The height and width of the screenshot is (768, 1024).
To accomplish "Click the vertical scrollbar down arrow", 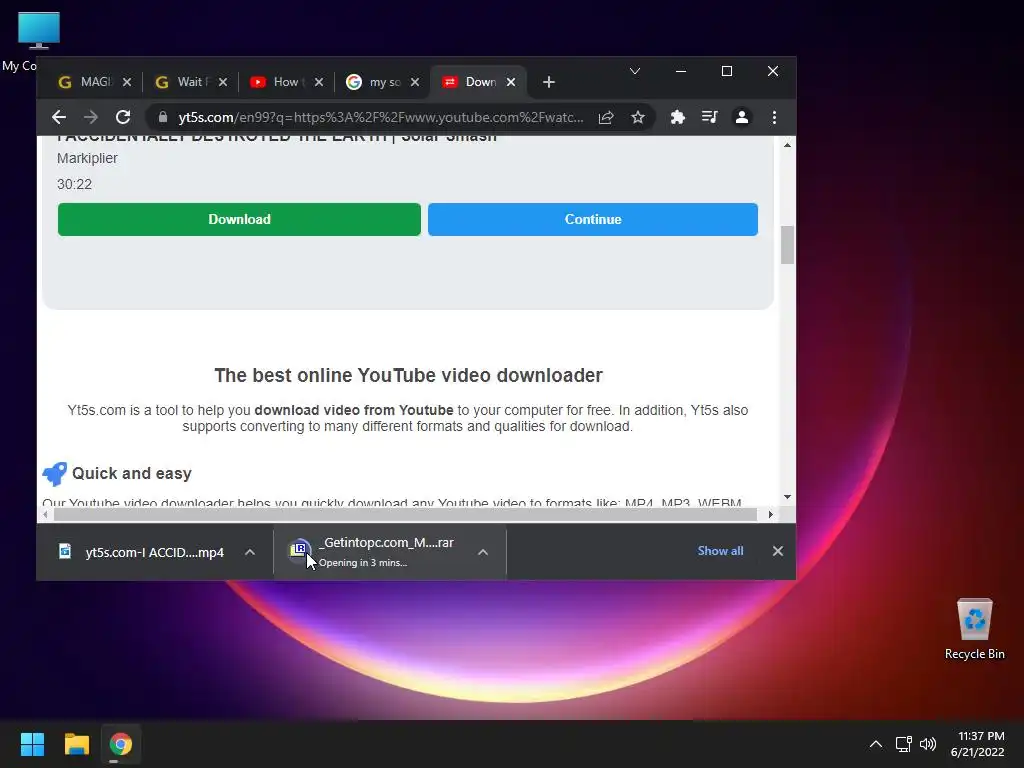I will (x=788, y=497).
